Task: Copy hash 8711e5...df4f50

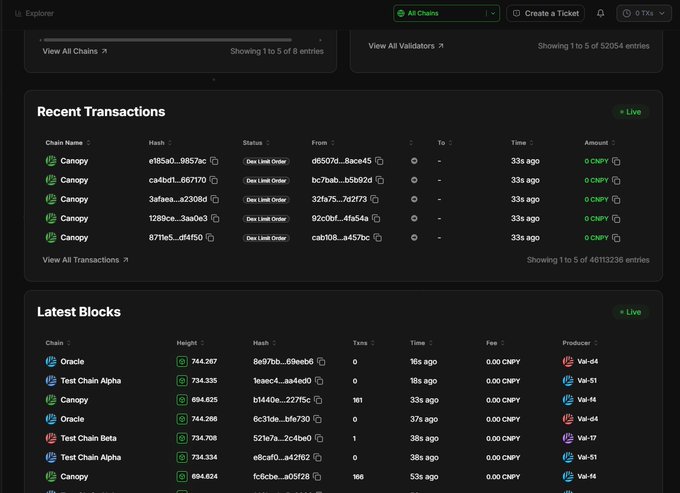Action: pos(210,237)
